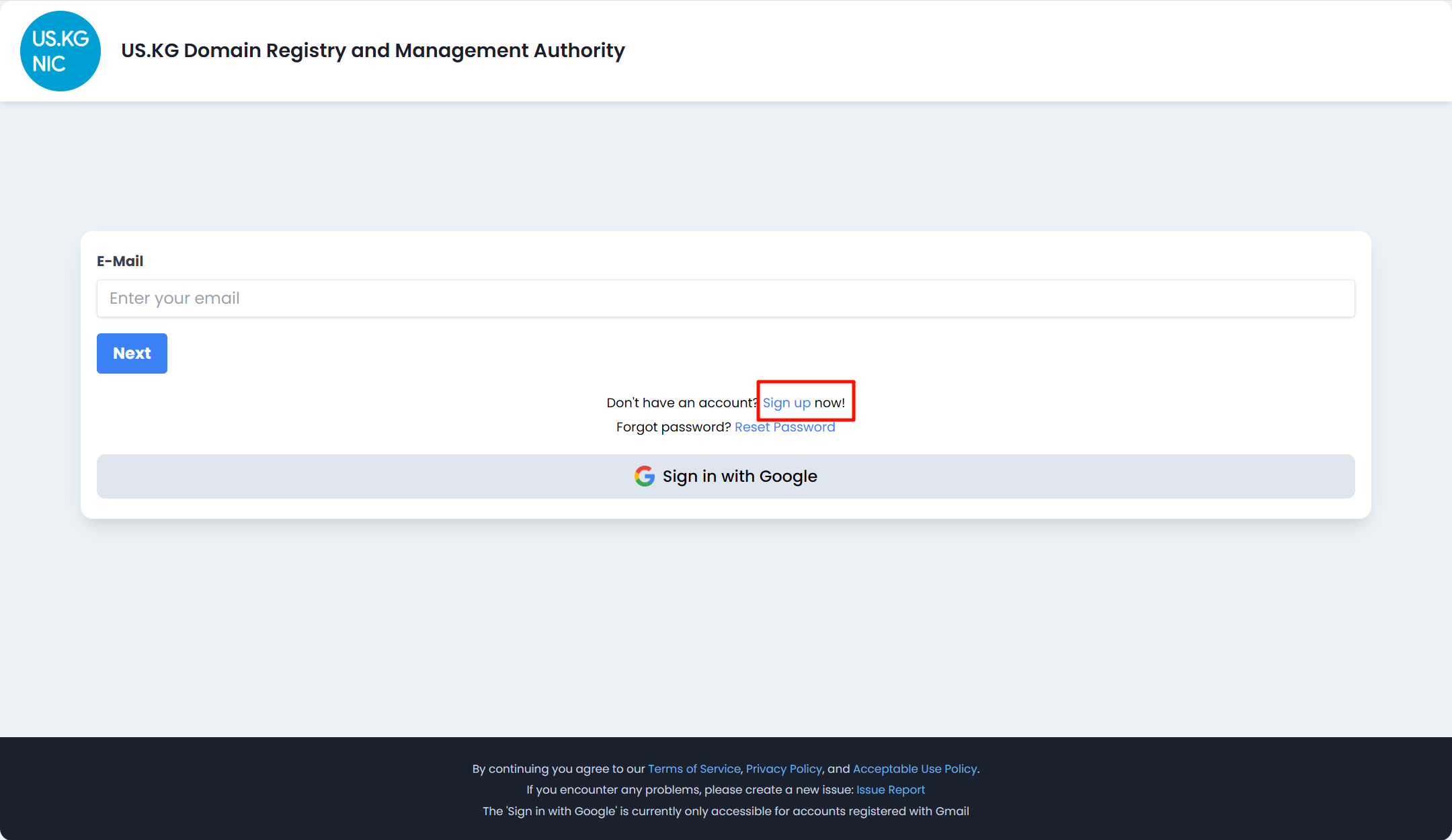This screenshot has height=840, width=1452.
Task: Focus the Enter your email field
Action: click(725, 298)
